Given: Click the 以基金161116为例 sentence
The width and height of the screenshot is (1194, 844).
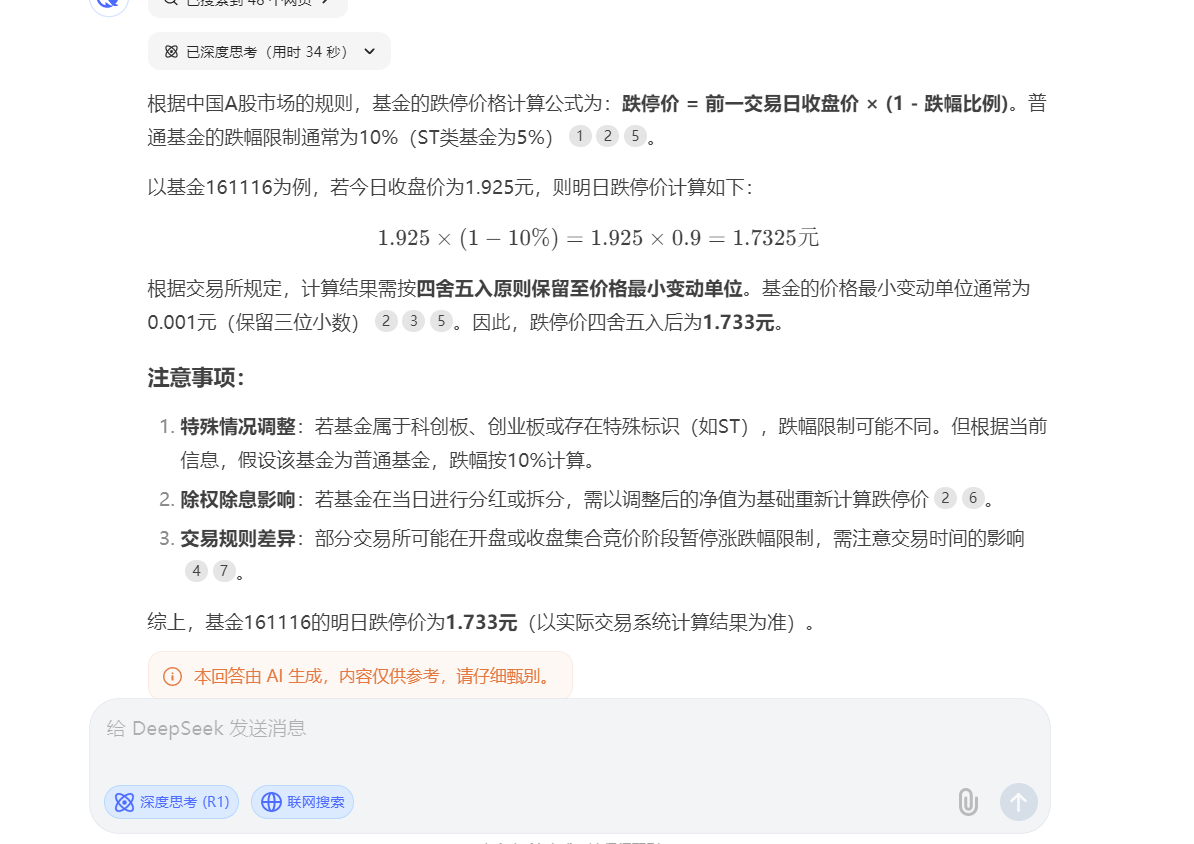Looking at the screenshot, I should click(450, 187).
